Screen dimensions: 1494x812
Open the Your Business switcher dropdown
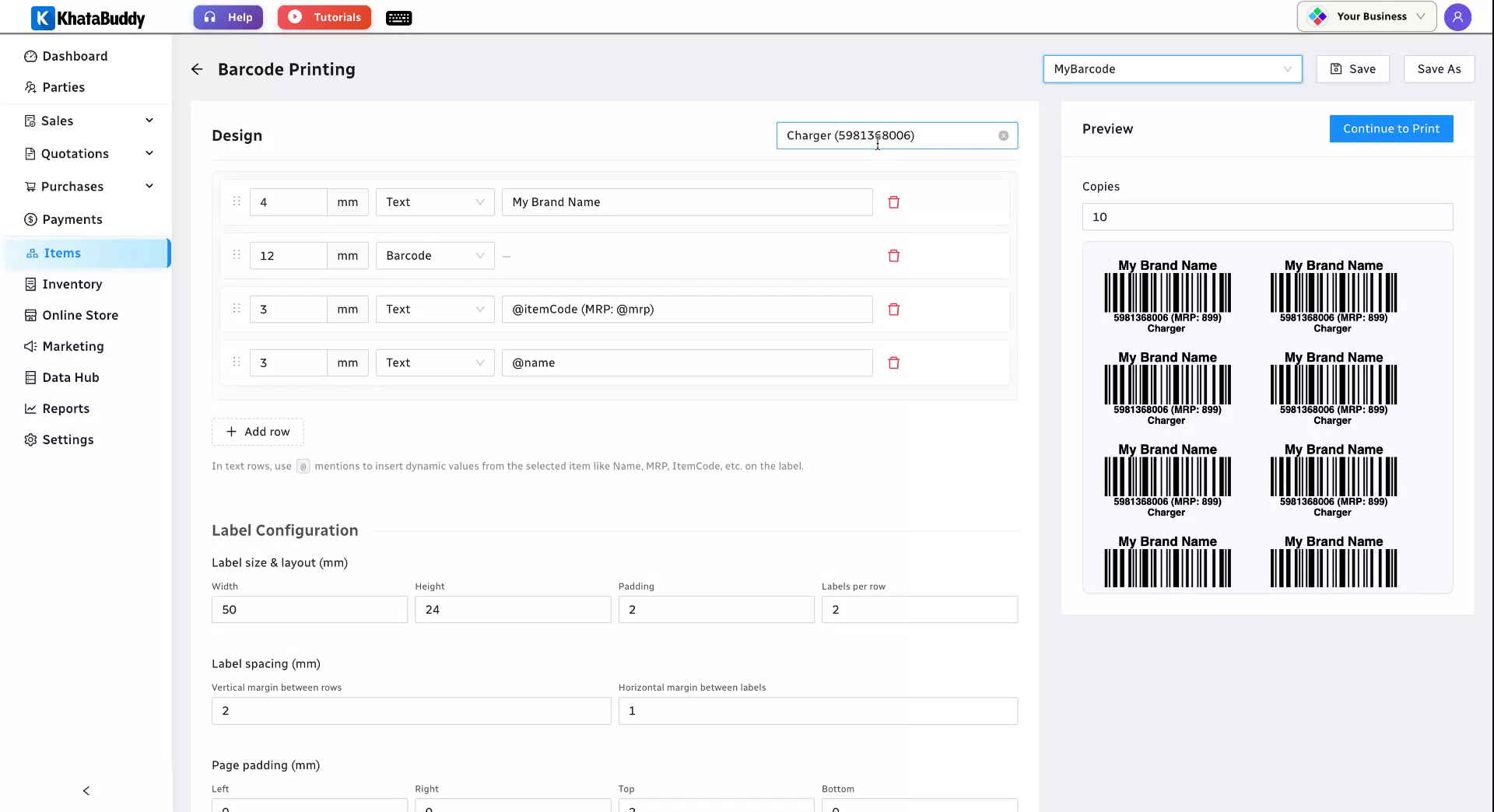(1366, 16)
